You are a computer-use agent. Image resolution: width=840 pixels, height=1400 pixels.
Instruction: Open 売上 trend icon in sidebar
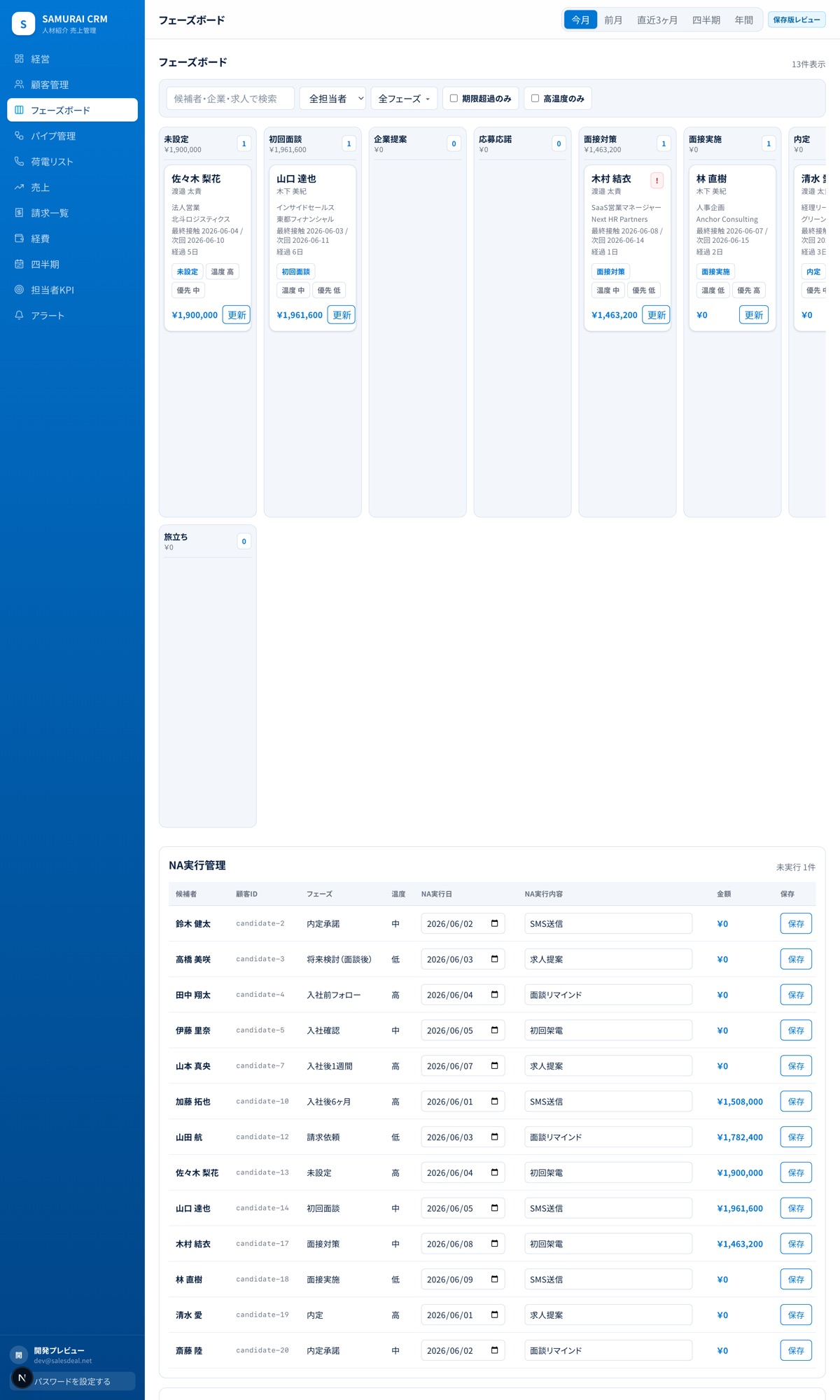point(19,187)
